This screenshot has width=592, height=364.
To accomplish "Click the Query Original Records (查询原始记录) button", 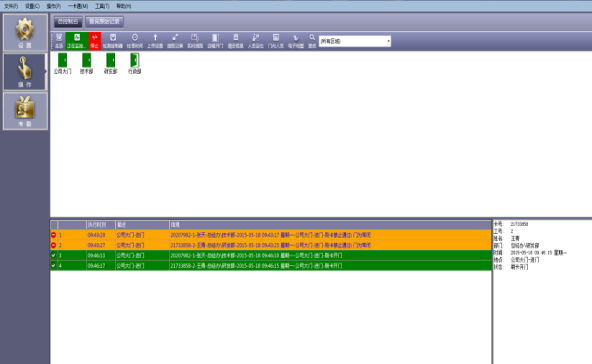I will point(104,22).
